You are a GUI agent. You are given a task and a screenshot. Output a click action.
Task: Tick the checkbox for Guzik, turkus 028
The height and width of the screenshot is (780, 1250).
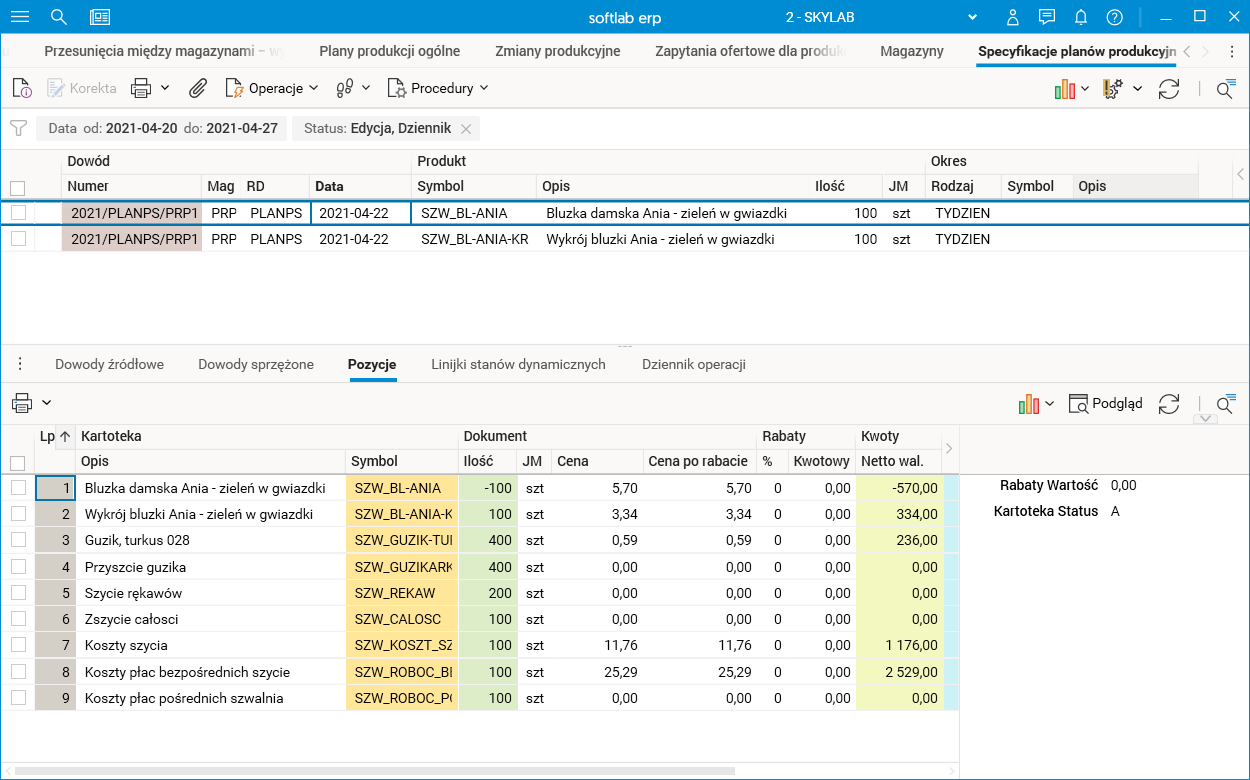pos(18,540)
